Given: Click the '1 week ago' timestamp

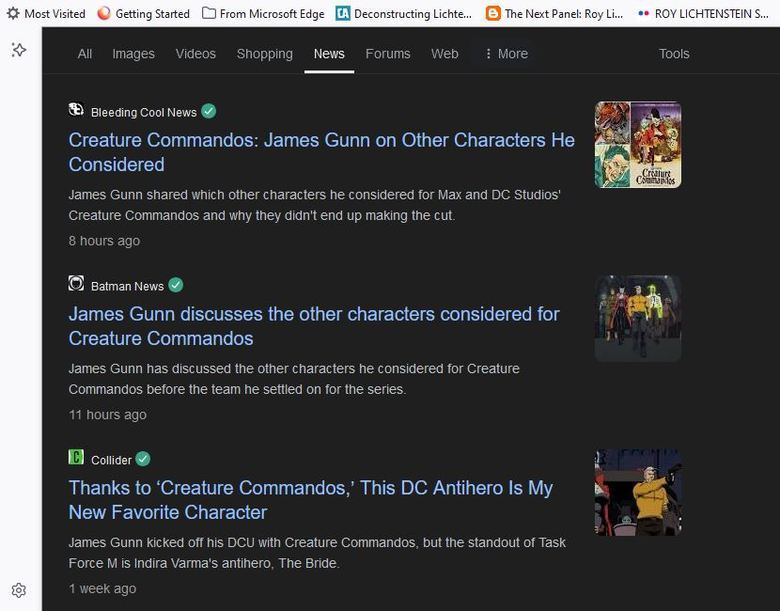Looking at the screenshot, I should 102,589.
